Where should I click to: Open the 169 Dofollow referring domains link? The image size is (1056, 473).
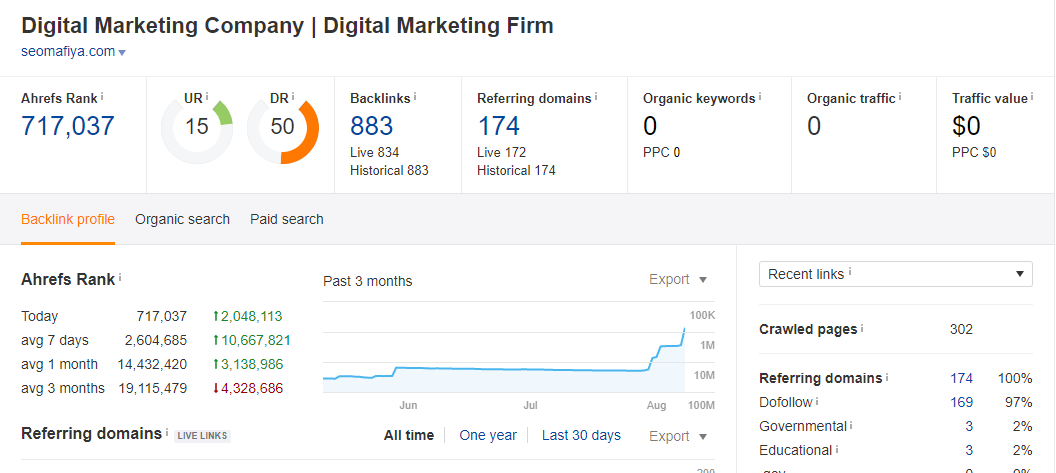click(960, 402)
